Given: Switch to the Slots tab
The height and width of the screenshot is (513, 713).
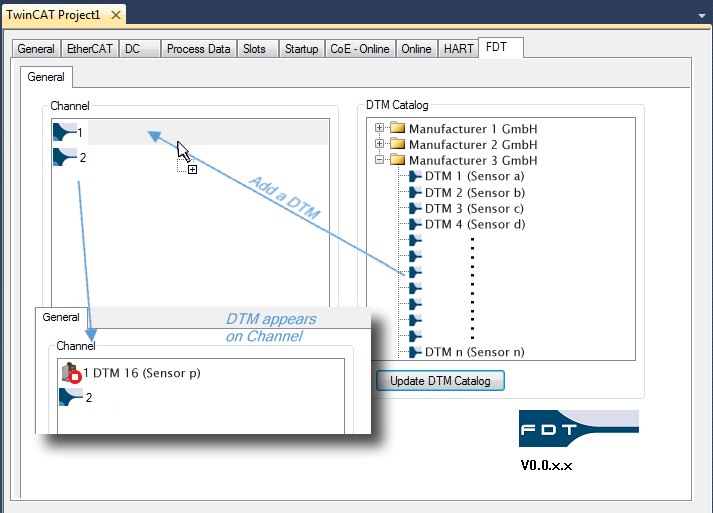Looking at the screenshot, I should (x=257, y=49).
